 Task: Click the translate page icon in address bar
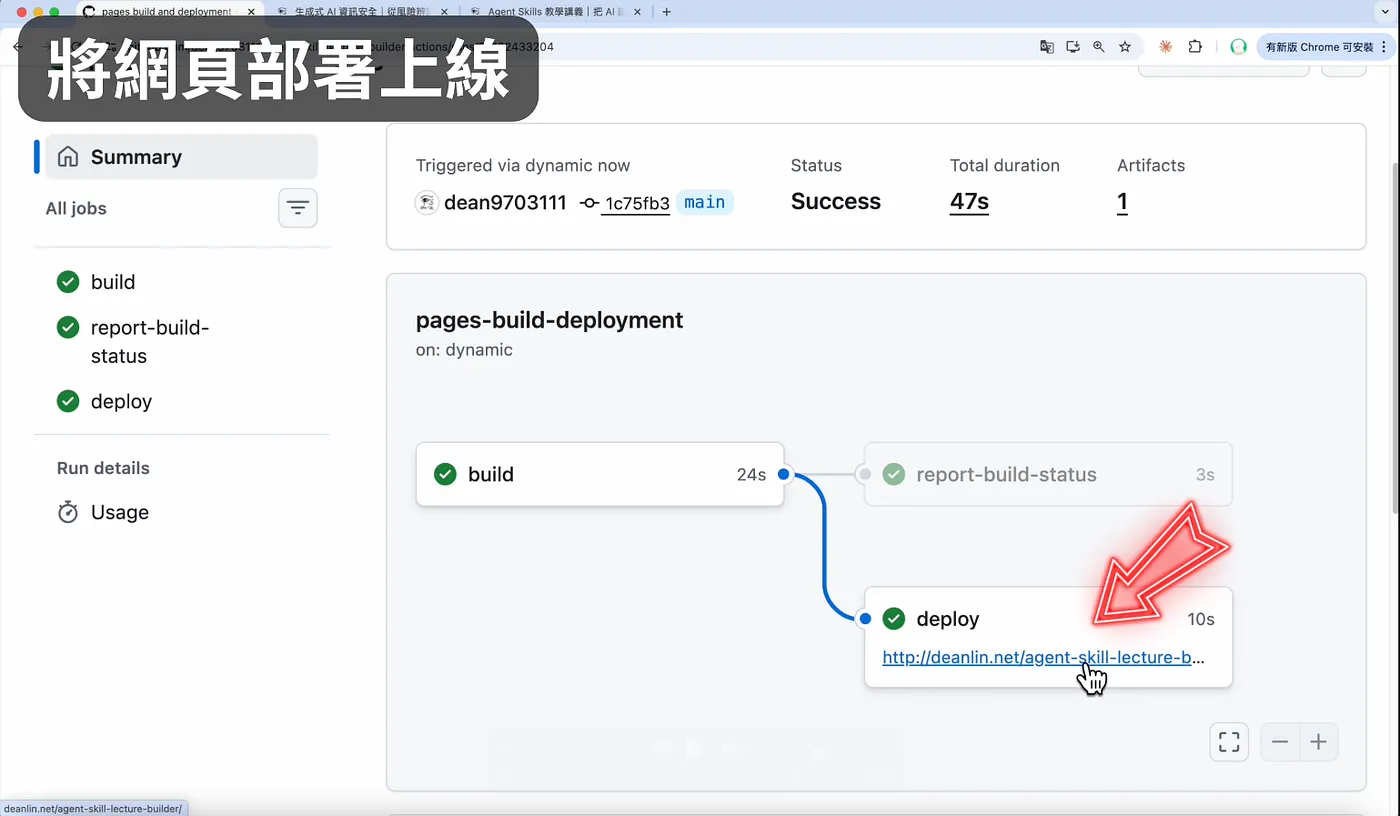[x=1047, y=47]
